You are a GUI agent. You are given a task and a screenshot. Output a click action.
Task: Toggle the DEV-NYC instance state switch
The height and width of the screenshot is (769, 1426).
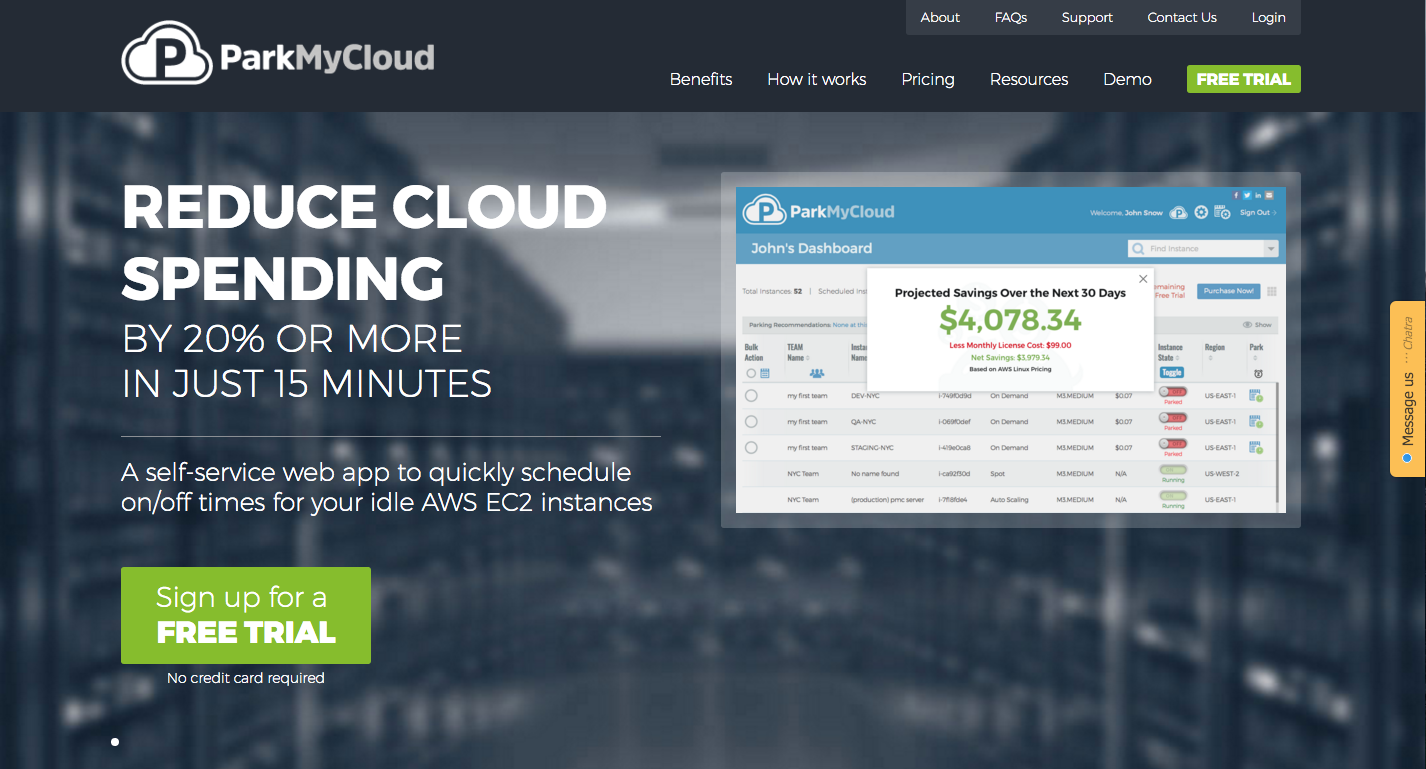(x=1172, y=392)
